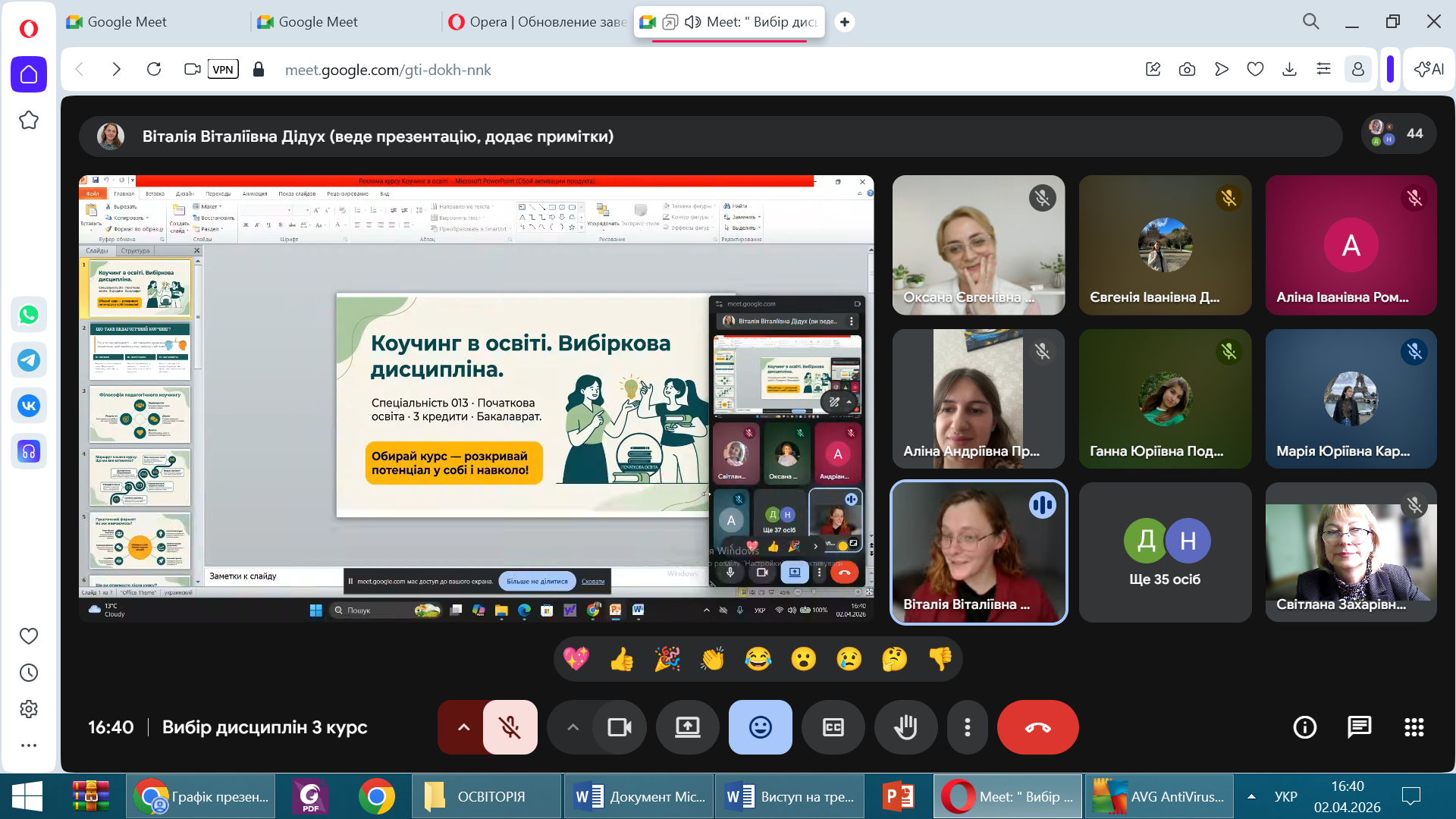Select Світлана Захарівна video tile

tap(1351, 553)
